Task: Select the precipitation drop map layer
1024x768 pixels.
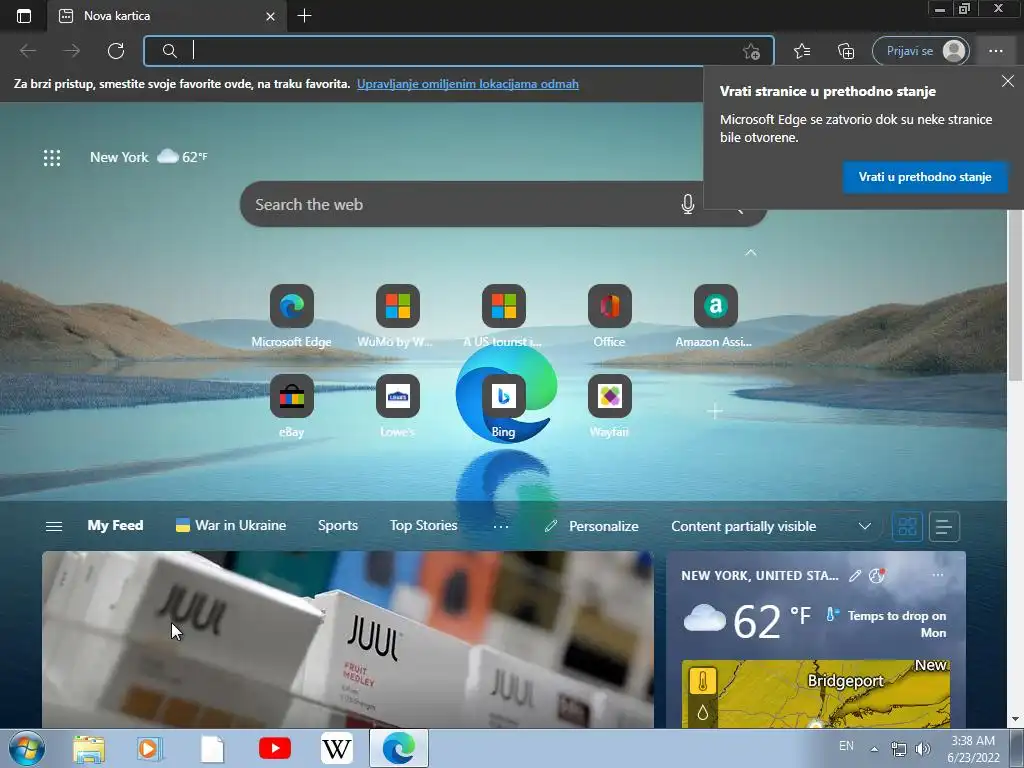Action: click(703, 712)
